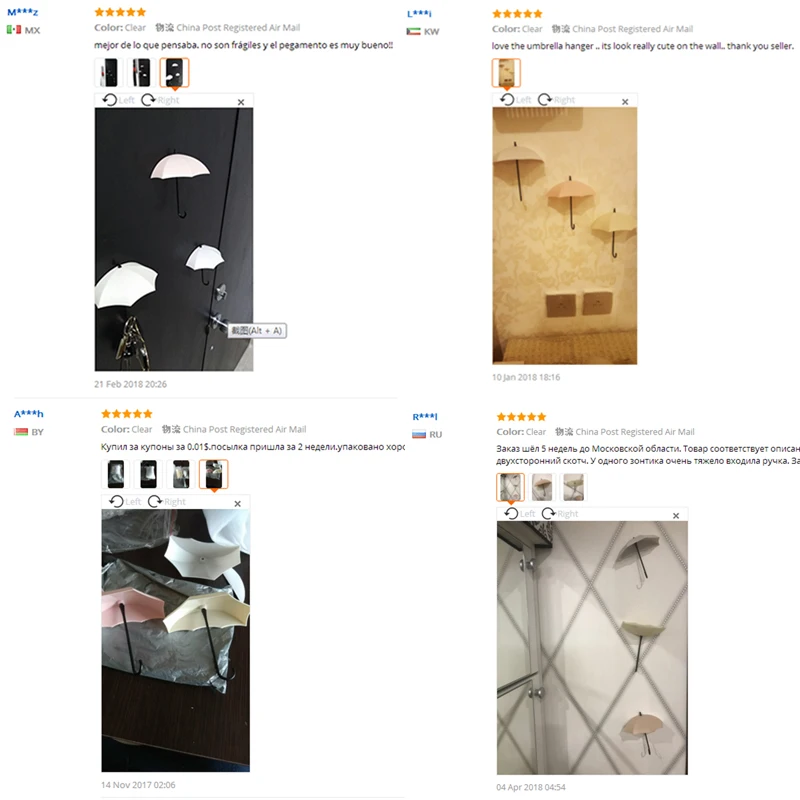Rotate right the photo in R***l's review

pyautogui.click(x=560, y=514)
